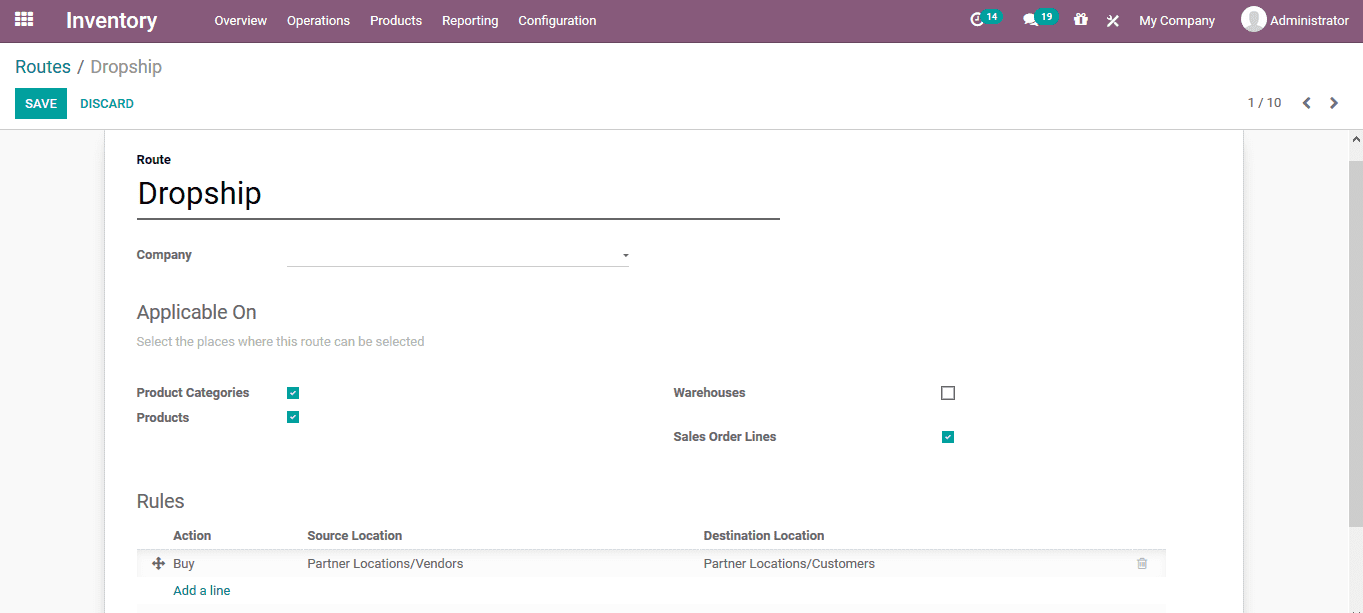The height and width of the screenshot is (613, 1363).
Task: Save the Dropship route
Action: coord(40,103)
